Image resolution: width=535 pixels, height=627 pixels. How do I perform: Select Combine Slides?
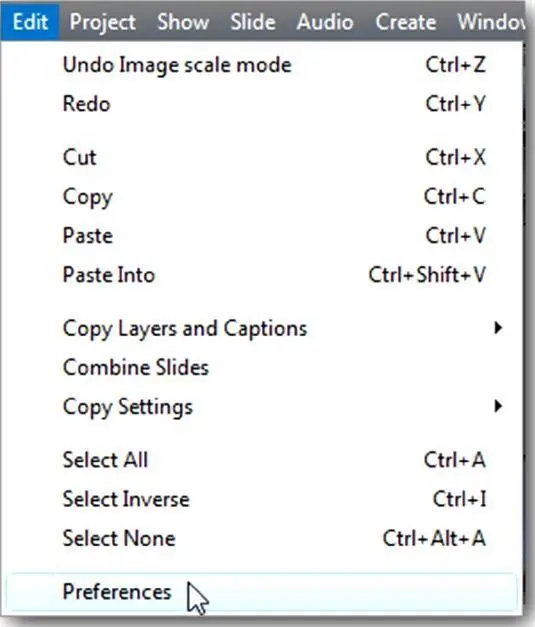pos(262,367)
